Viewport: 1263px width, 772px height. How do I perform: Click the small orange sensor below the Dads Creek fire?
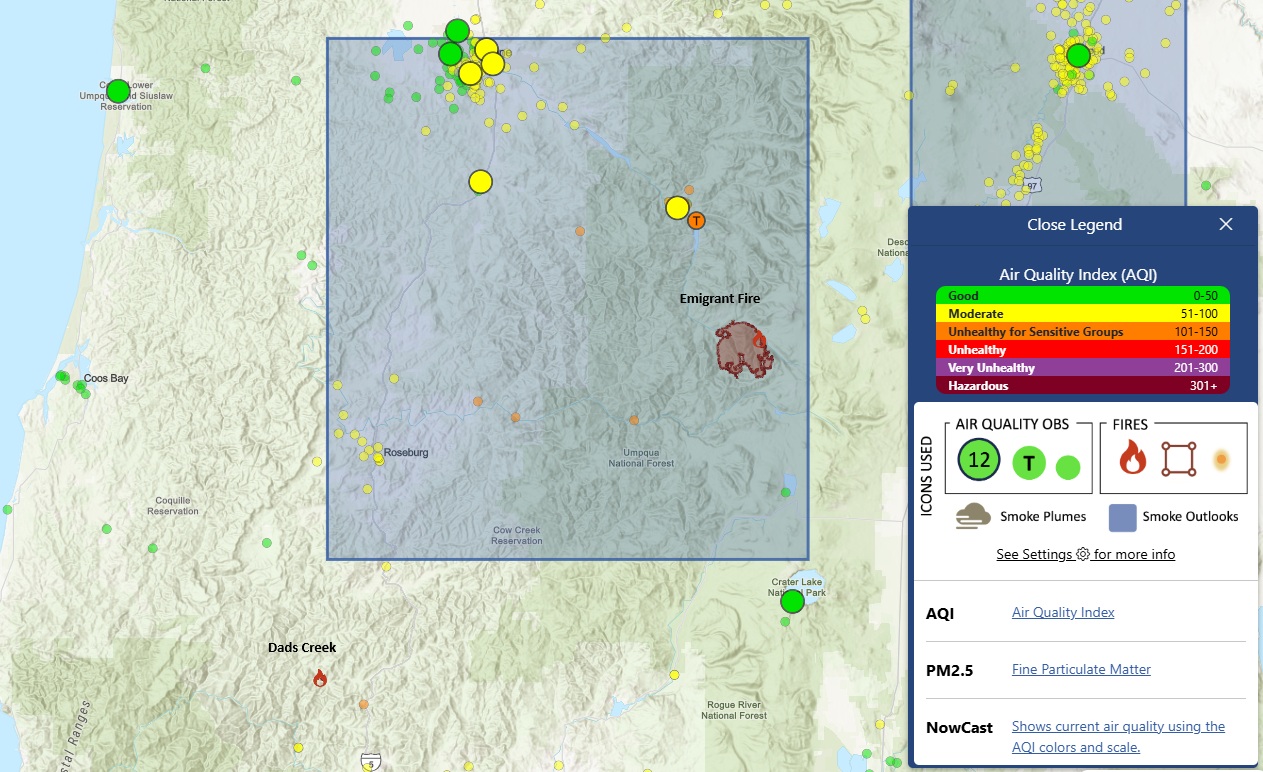pos(364,705)
